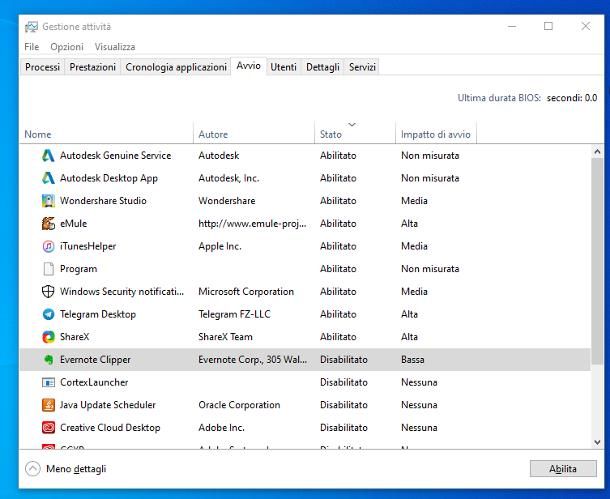Select the Wondershare Studio name
Viewport: 610px width, 499px height.
(x=103, y=201)
